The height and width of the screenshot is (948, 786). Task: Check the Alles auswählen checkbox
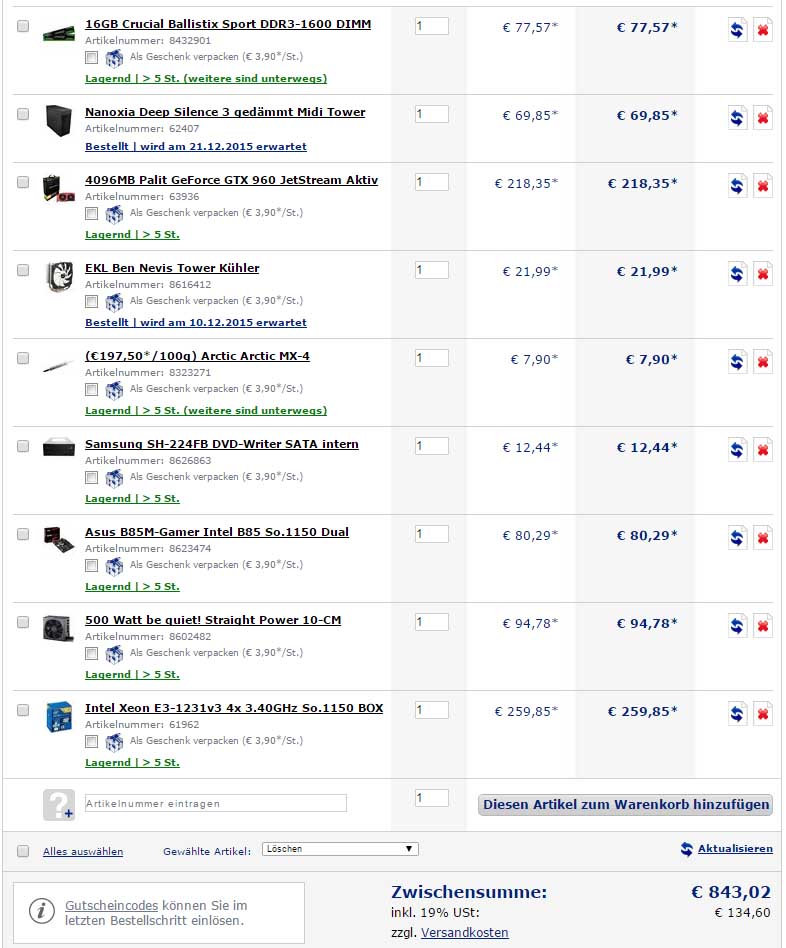pos(23,851)
